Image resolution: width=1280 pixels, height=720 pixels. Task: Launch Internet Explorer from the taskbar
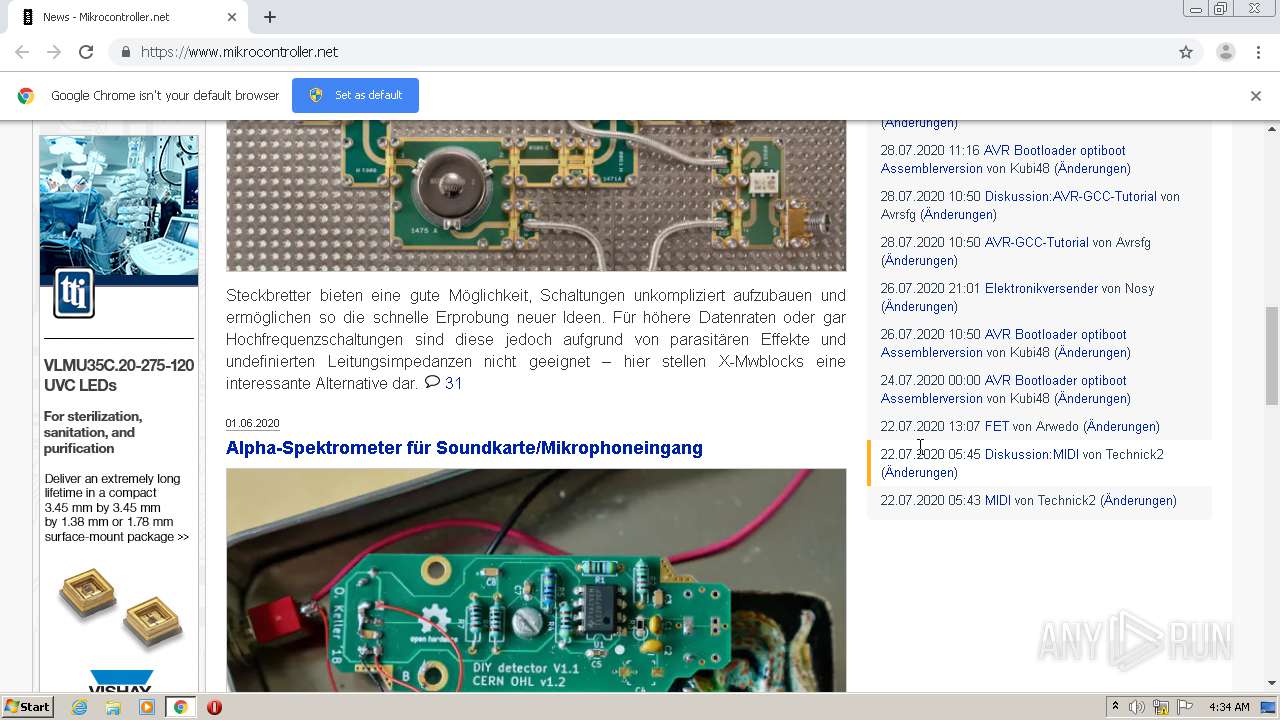tap(79, 707)
